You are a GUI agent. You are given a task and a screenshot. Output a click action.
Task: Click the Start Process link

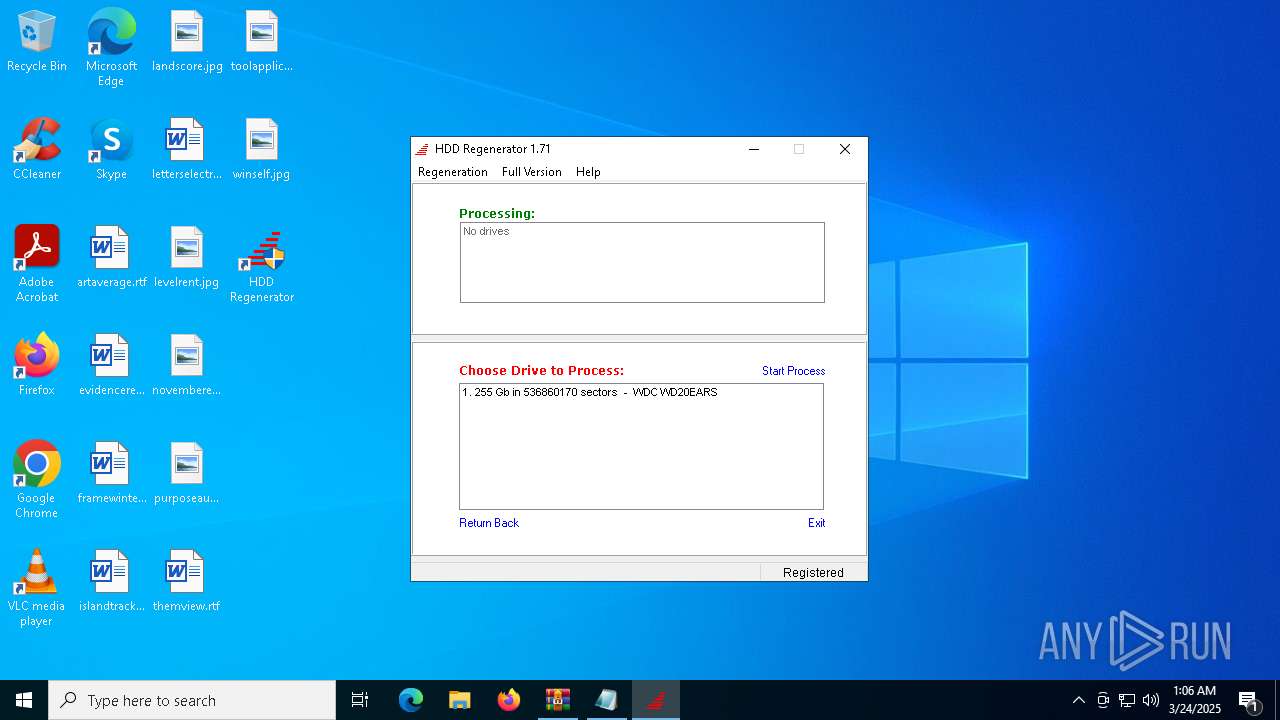pyautogui.click(x=793, y=371)
